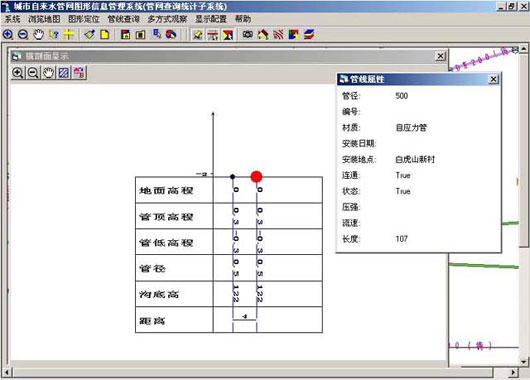Click the blank yellow document icon
530x380 pixels.
[x=105, y=34]
